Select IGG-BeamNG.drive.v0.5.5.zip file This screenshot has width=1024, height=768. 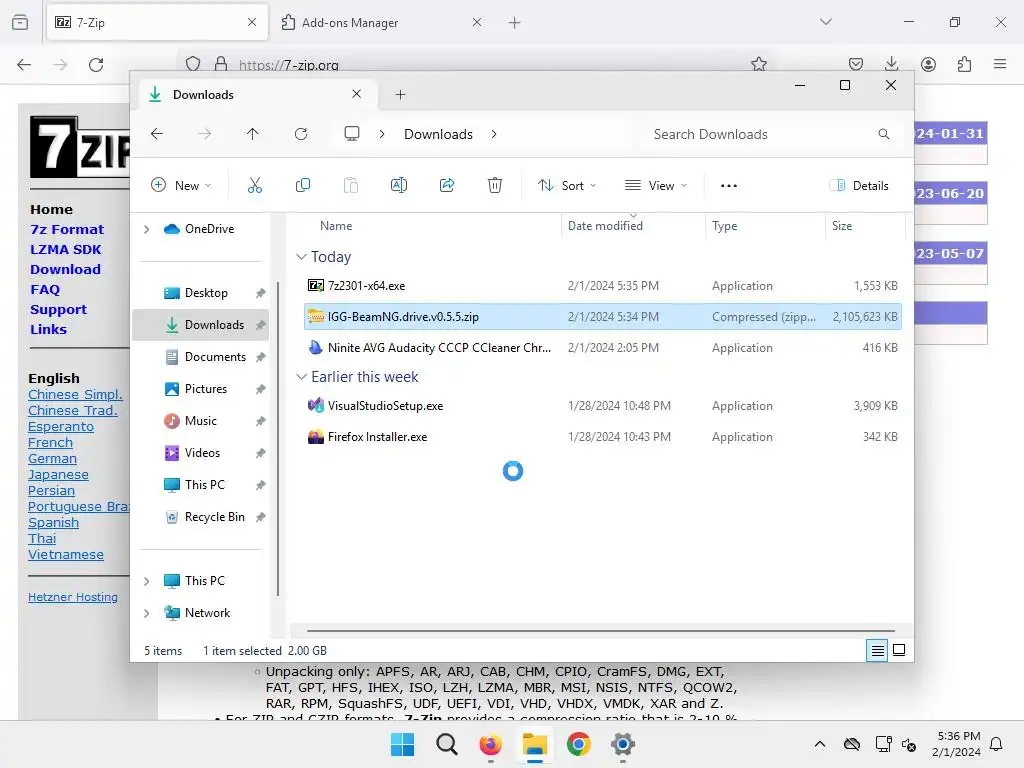[x=603, y=317]
